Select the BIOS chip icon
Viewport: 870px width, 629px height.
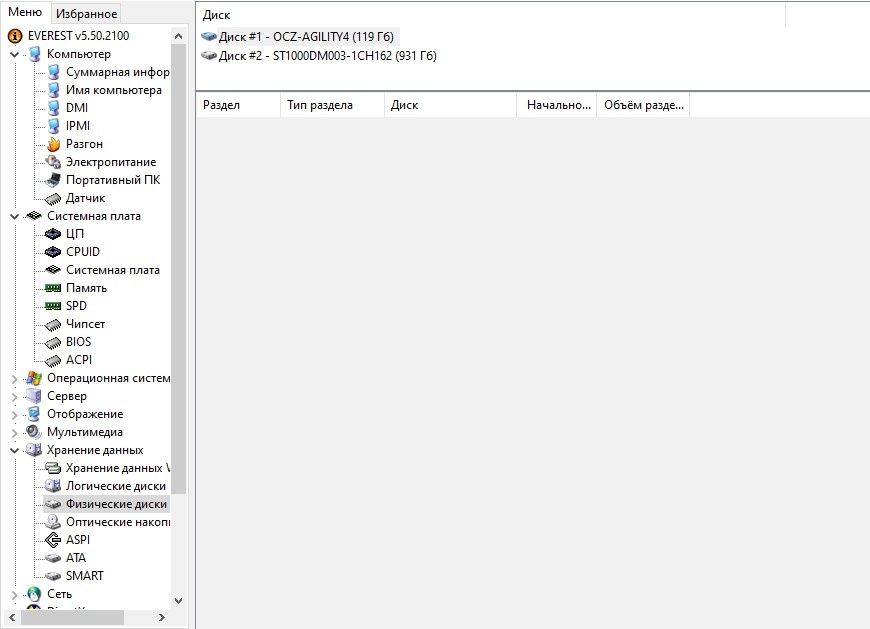coord(53,343)
